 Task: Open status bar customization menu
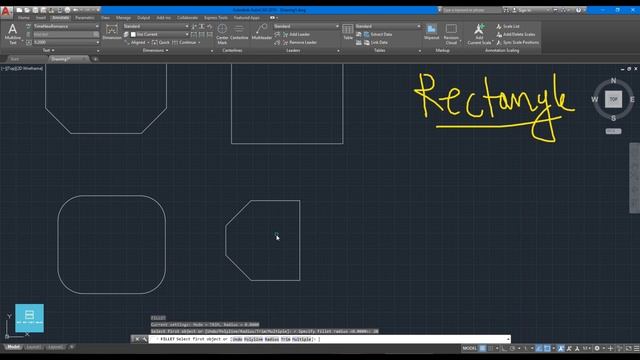(x=636, y=348)
